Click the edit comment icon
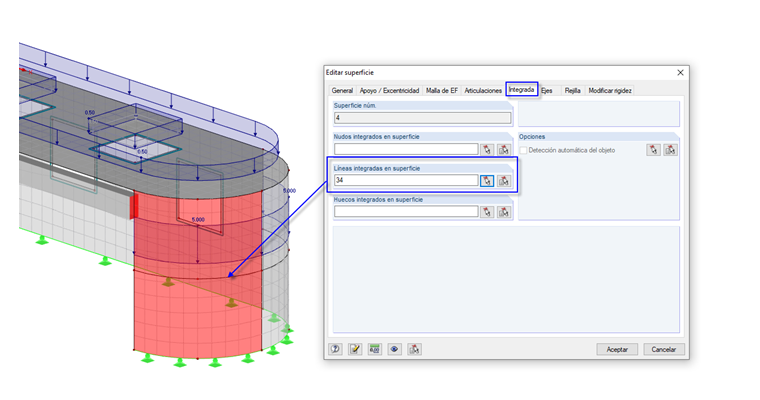The image size is (760, 400). tap(355, 349)
